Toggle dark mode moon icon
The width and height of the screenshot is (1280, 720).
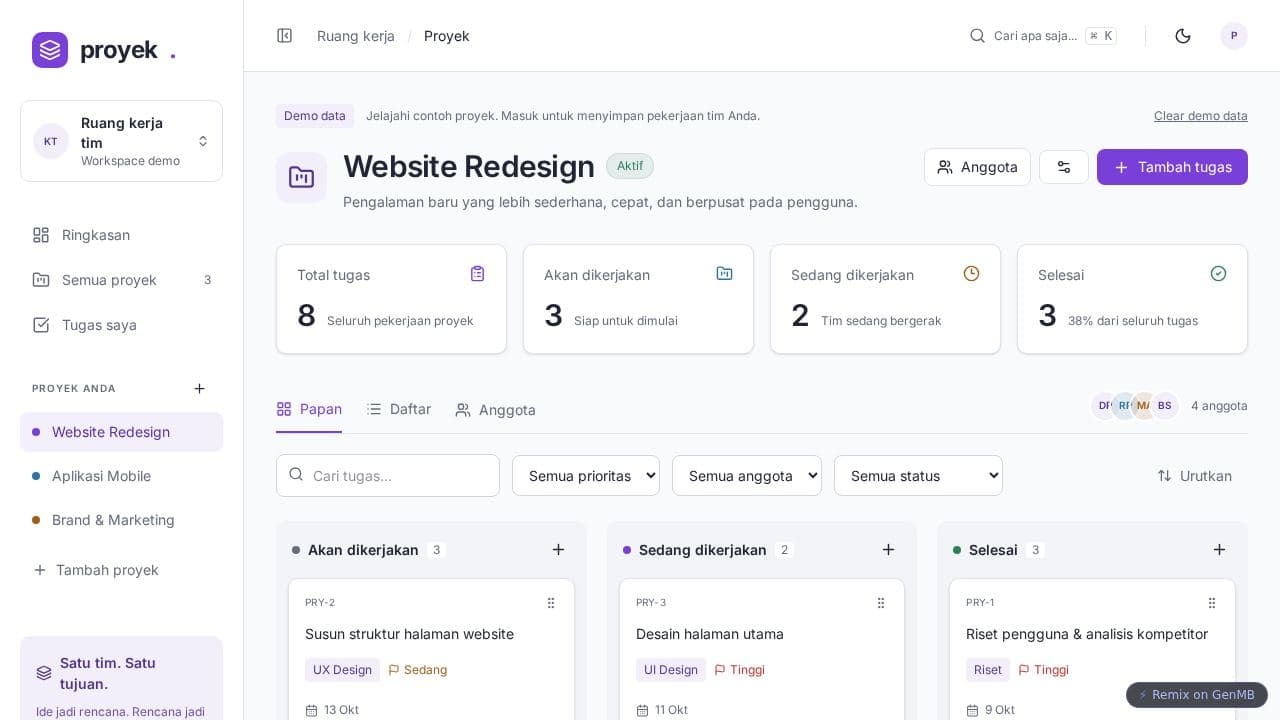pos(1183,36)
